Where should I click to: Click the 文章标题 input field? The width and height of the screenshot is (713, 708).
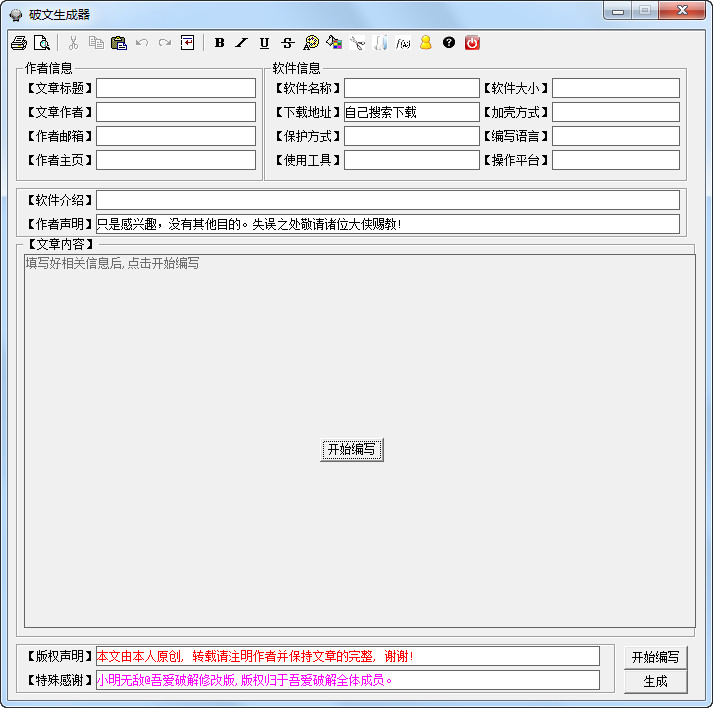point(176,88)
